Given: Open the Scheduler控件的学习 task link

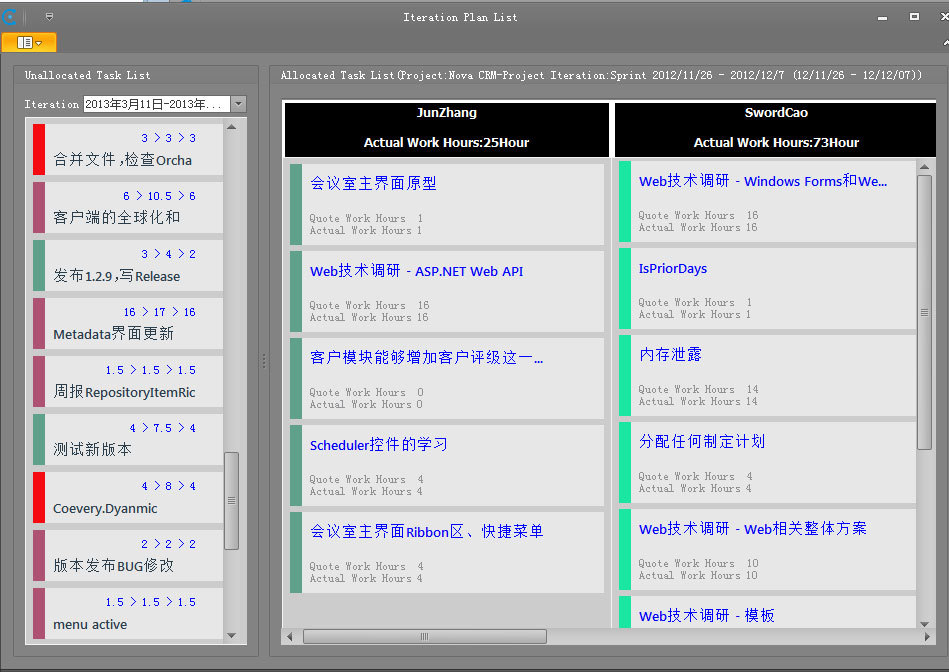Looking at the screenshot, I should pos(378,445).
